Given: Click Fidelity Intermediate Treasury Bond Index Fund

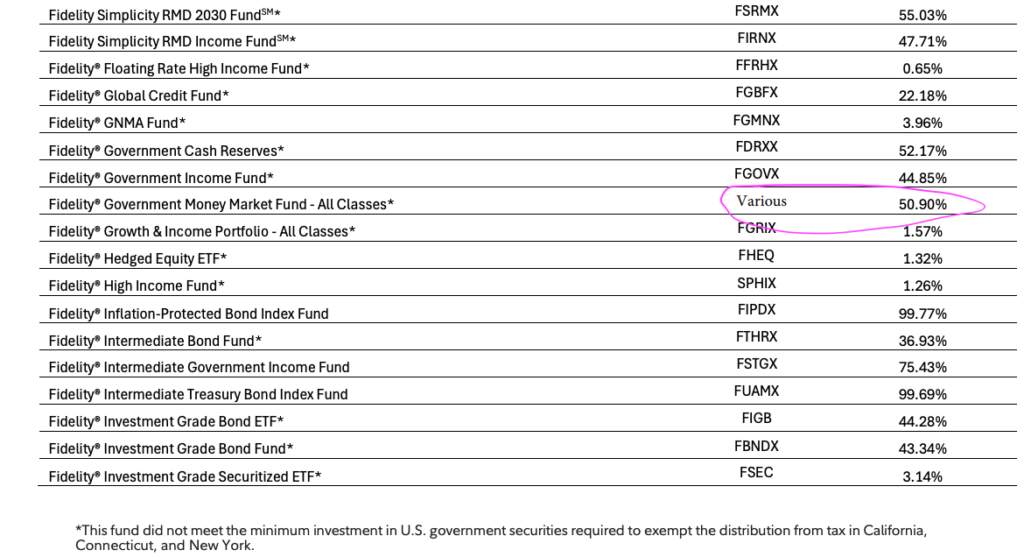Looking at the screenshot, I should coord(198,394).
